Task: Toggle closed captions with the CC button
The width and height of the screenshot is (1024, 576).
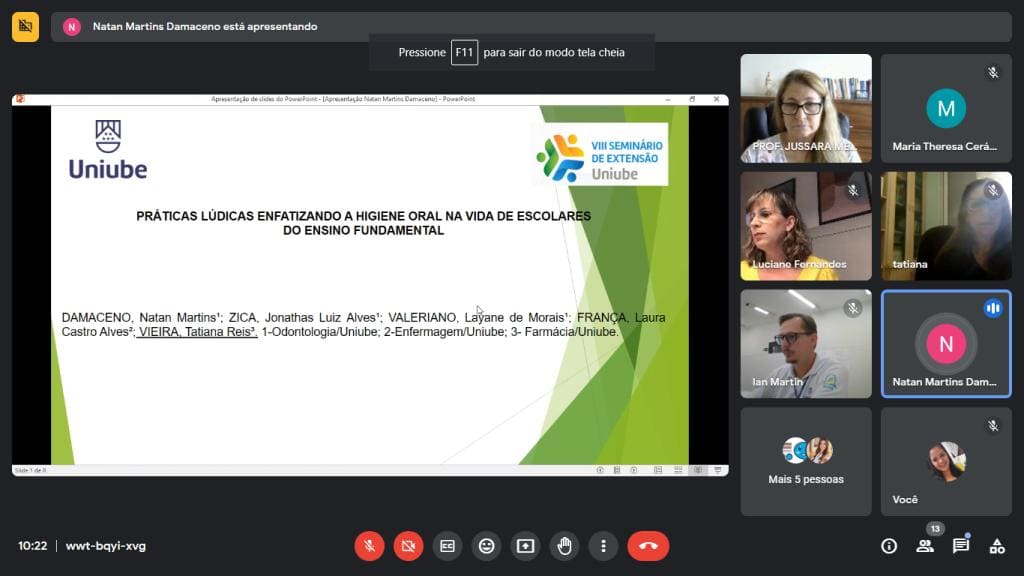Action: (447, 546)
